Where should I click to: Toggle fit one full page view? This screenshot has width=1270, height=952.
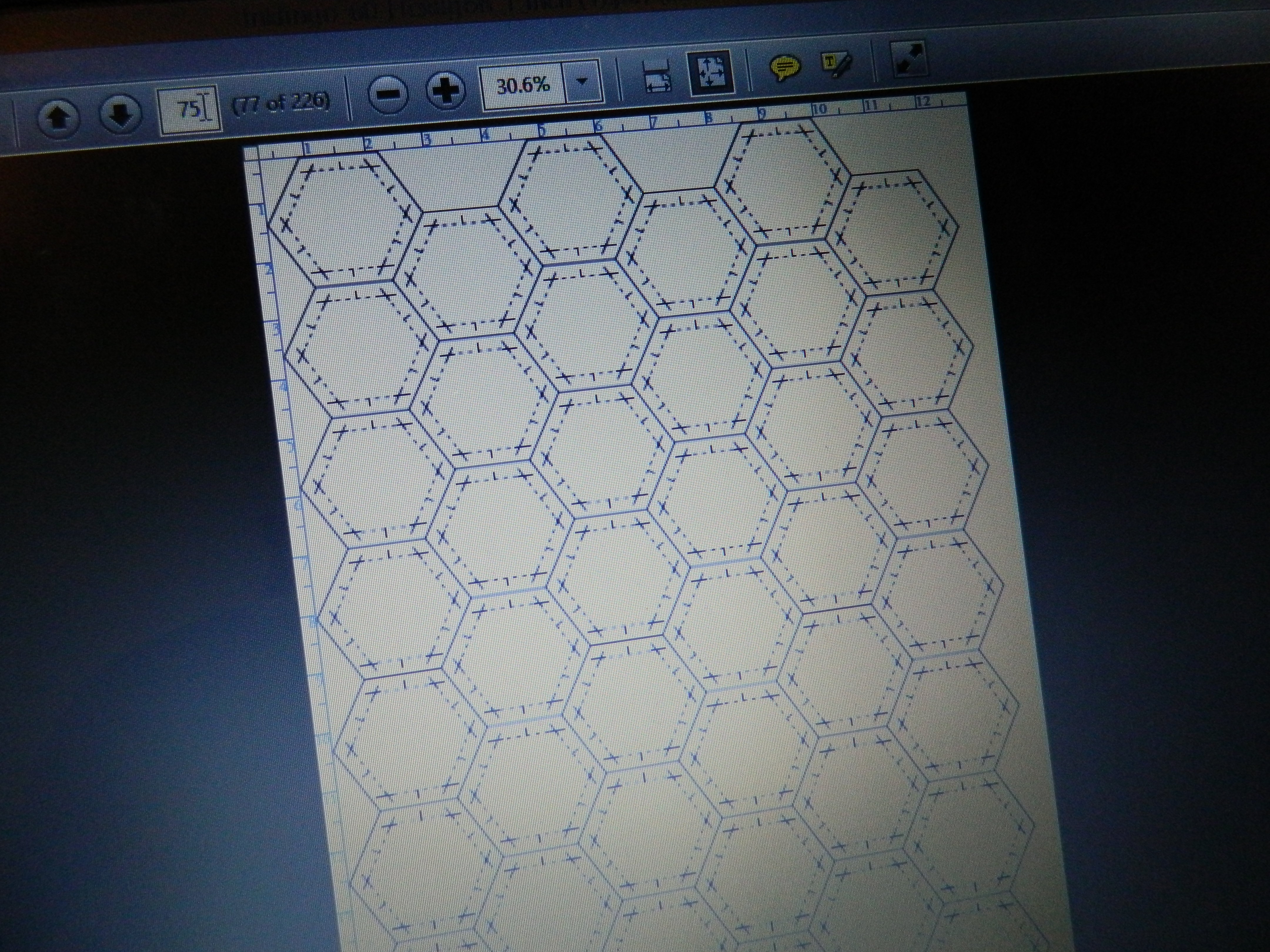(711, 72)
